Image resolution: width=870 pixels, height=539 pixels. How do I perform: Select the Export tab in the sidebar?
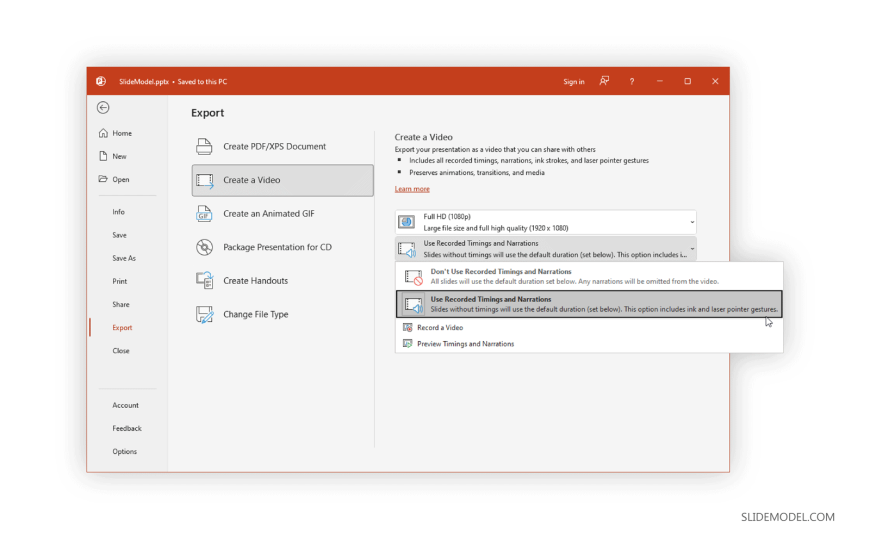[x=122, y=328]
